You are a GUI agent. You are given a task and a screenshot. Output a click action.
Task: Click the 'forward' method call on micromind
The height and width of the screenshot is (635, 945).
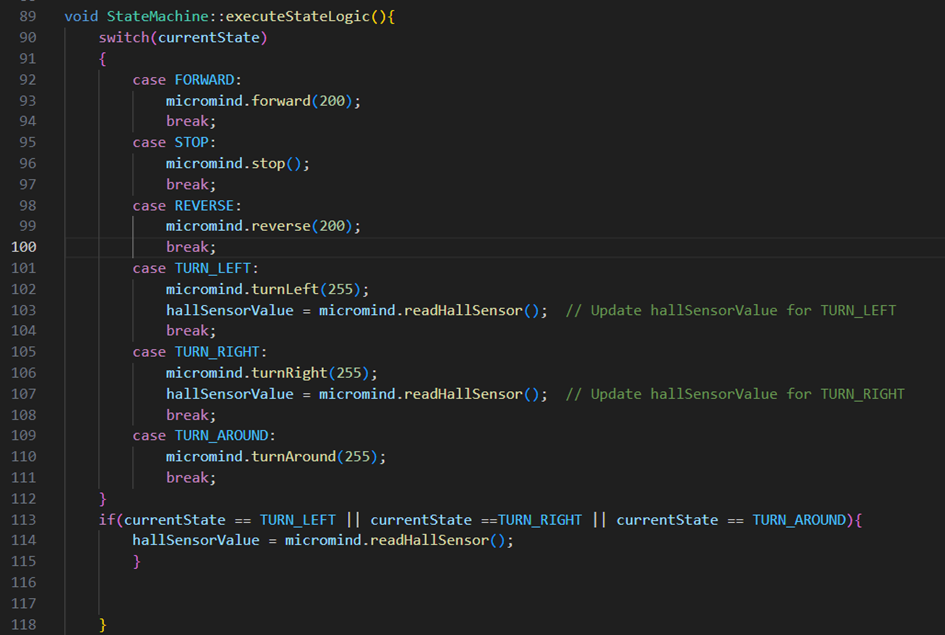tap(281, 101)
